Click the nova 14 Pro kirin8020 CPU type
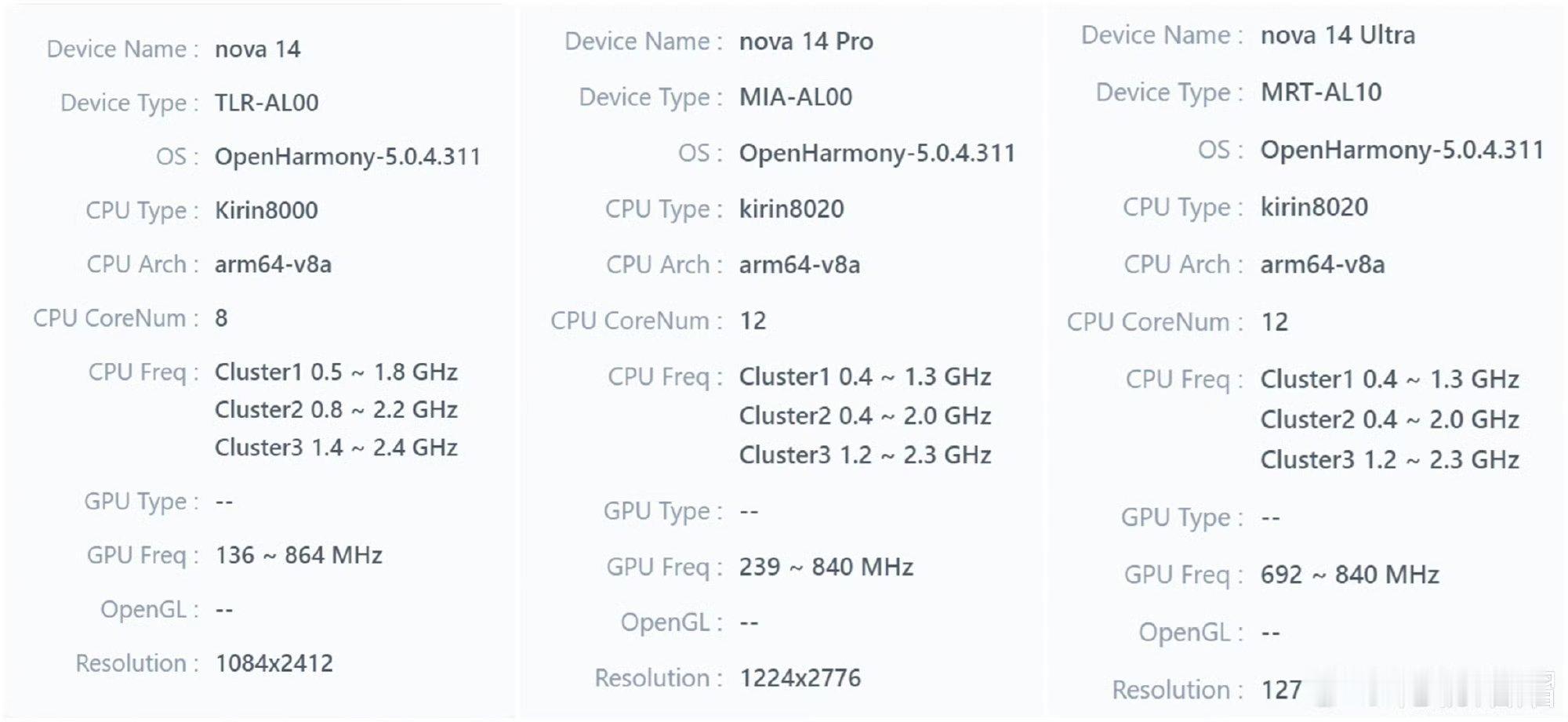The width and height of the screenshot is (1568, 722). coord(792,209)
